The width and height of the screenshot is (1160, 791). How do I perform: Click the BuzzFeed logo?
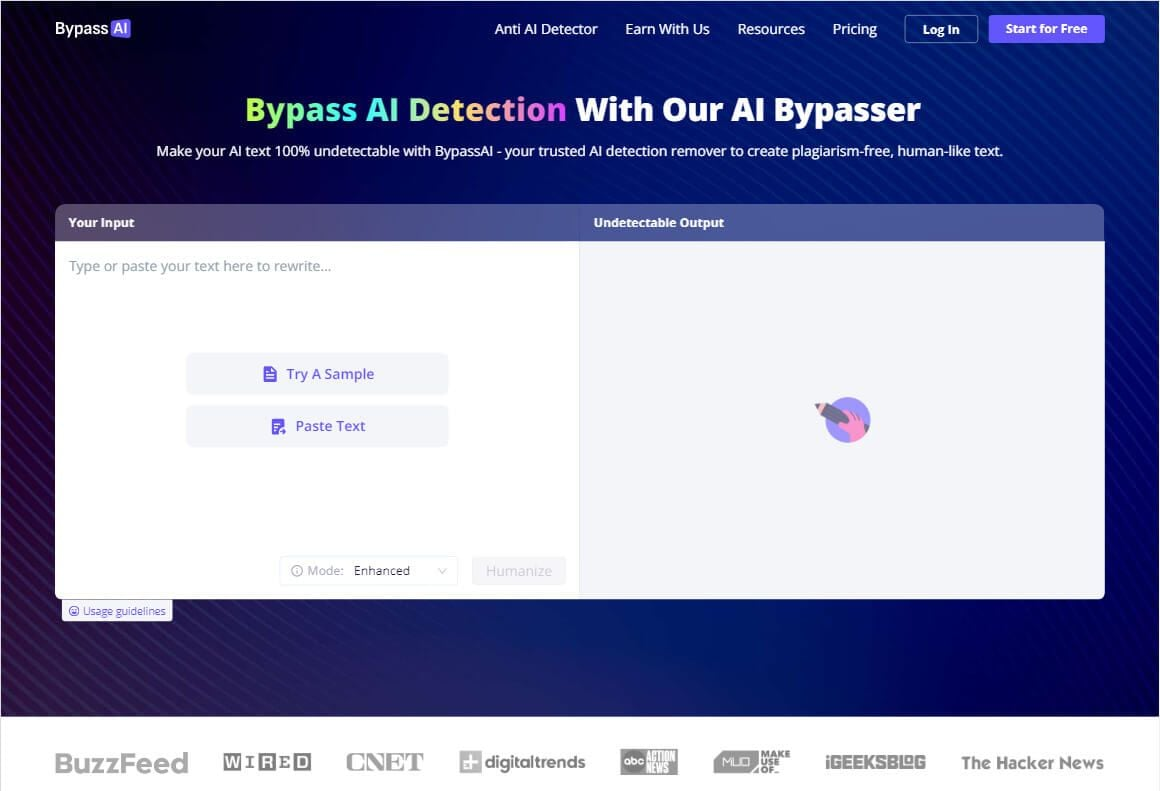(x=121, y=763)
